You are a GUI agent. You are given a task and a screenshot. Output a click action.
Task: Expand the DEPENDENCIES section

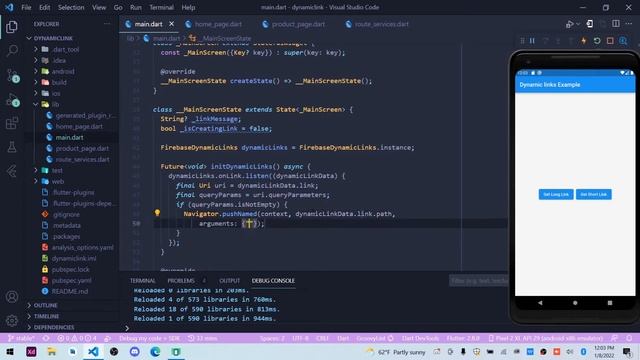pyautogui.click(x=54, y=327)
